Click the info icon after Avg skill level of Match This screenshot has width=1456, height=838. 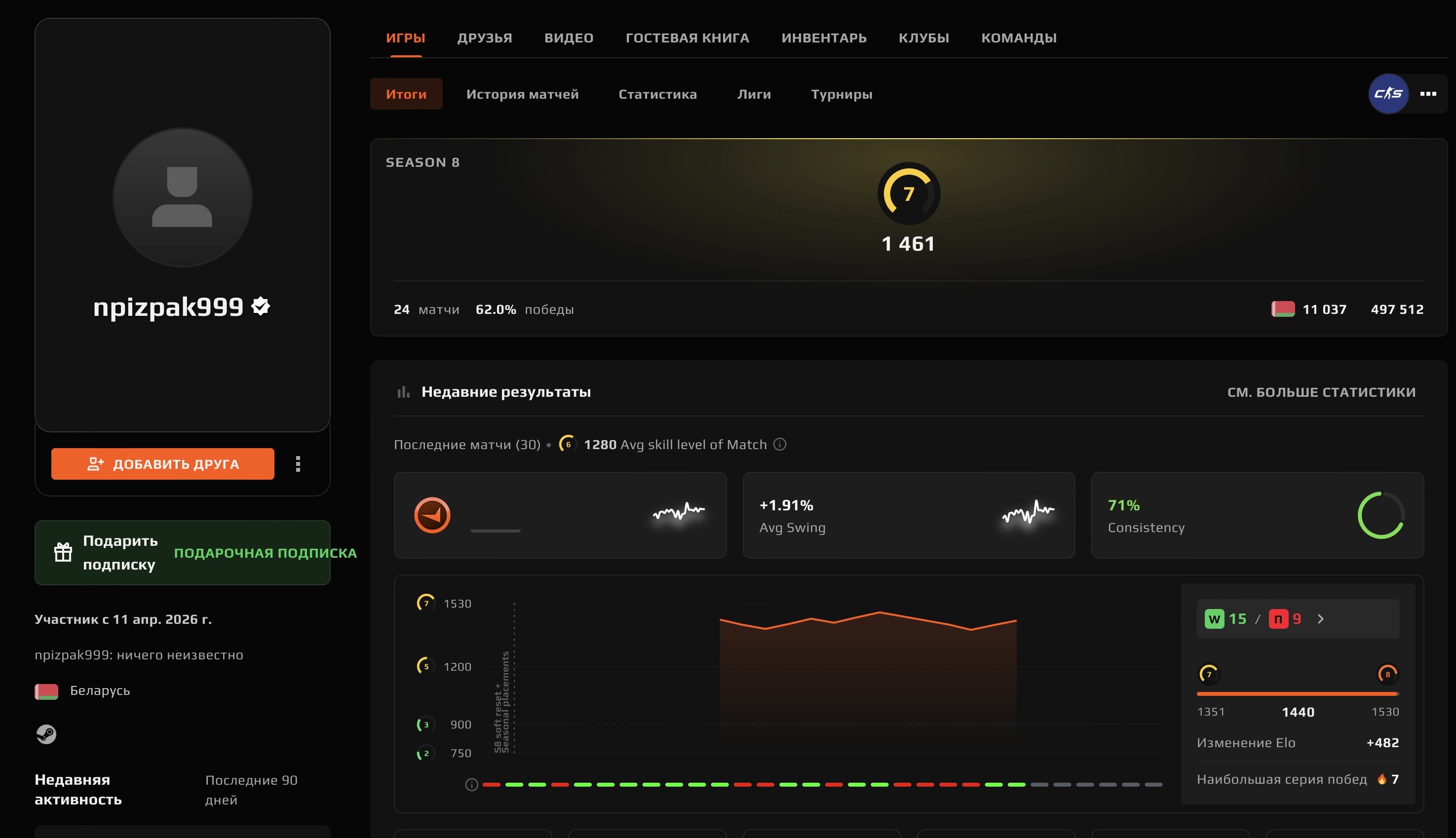(780, 444)
